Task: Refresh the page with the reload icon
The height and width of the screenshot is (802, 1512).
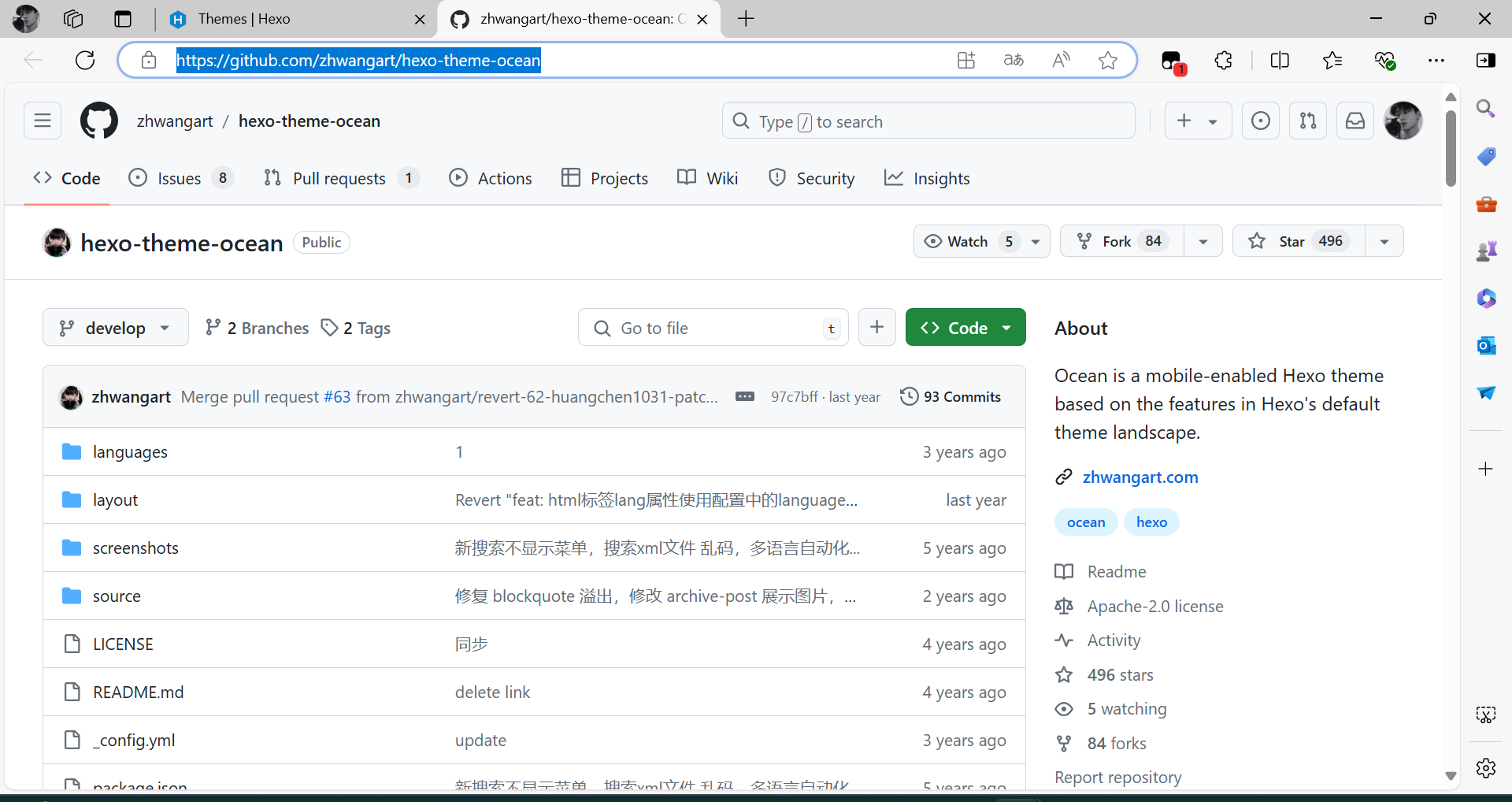Action: coord(85,60)
